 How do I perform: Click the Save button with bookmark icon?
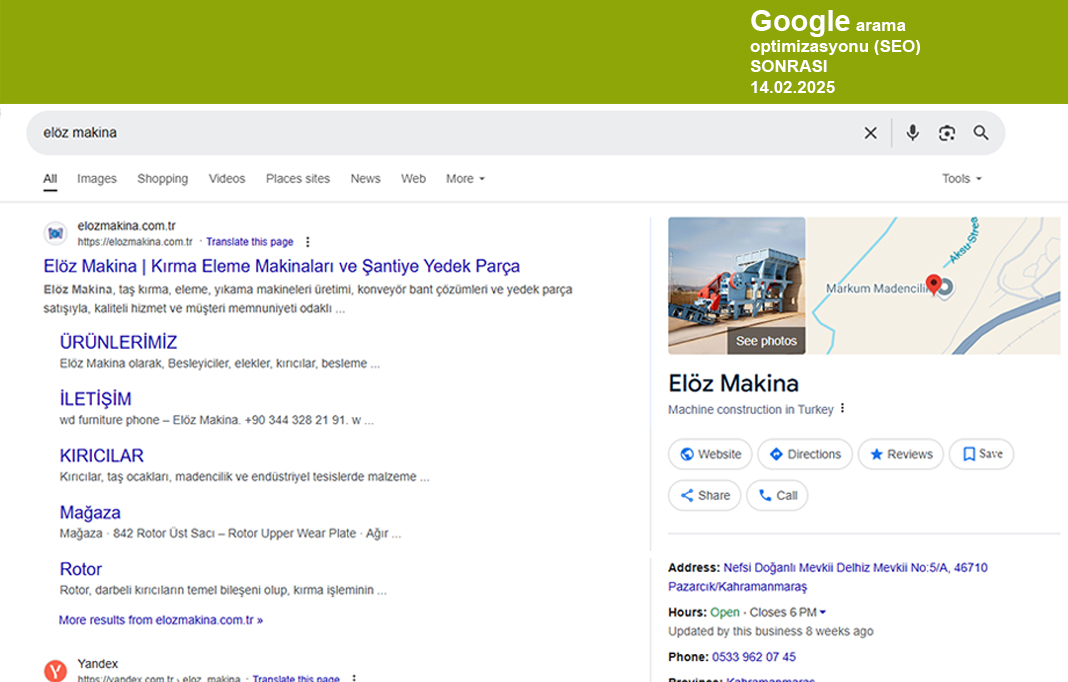981,454
